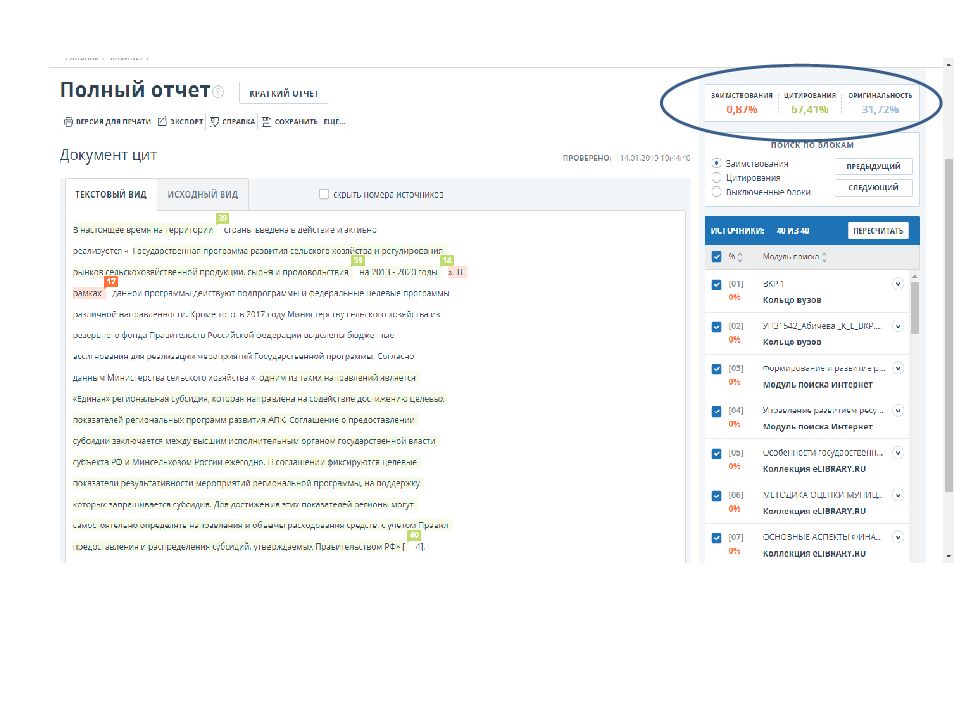Image resolution: width=960 pixels, height=720 pixels.
Task: Toggle the select-all sources header checkbox
Action: (x=716, y=257)
